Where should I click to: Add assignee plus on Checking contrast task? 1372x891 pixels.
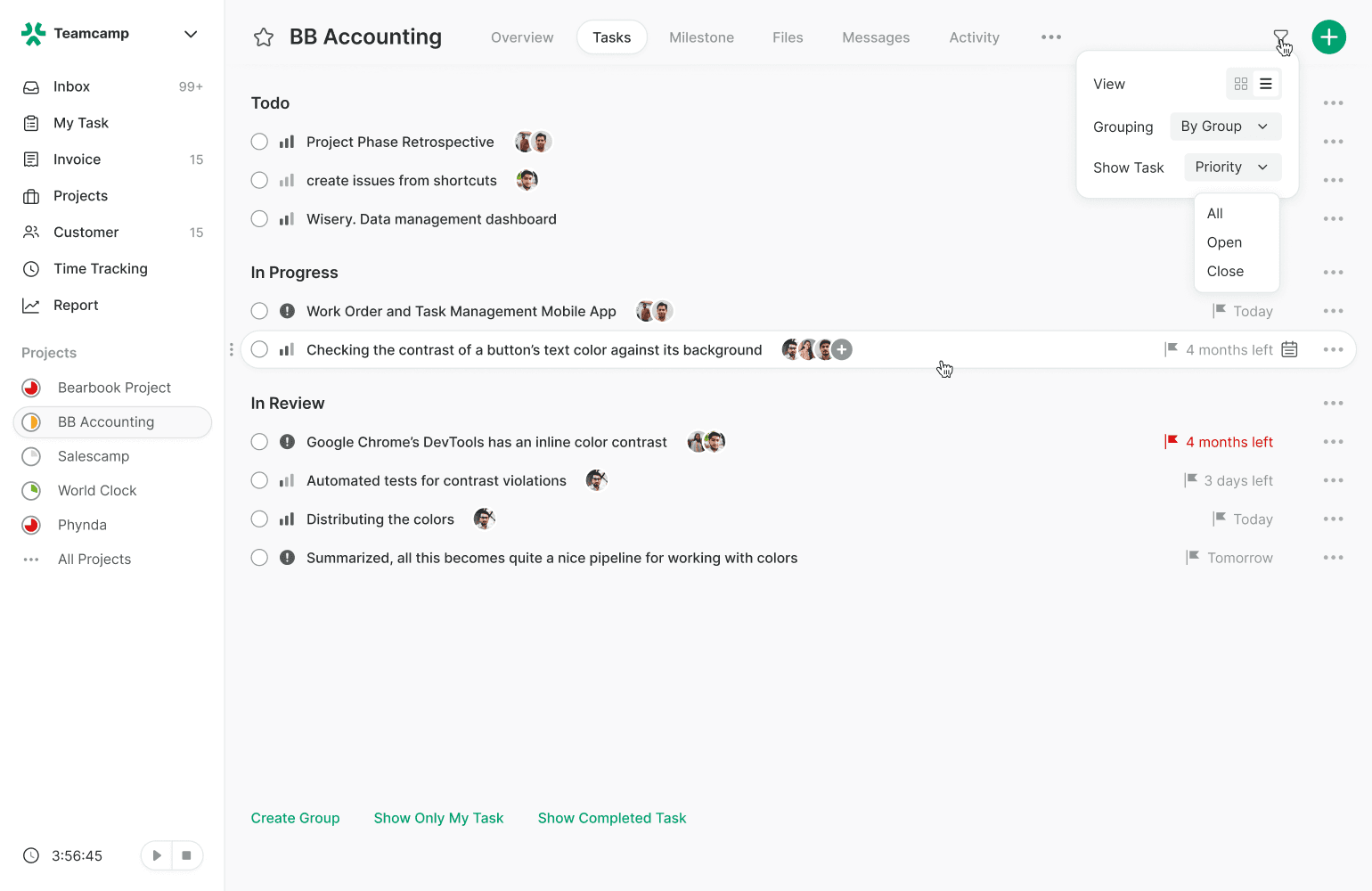842,349
